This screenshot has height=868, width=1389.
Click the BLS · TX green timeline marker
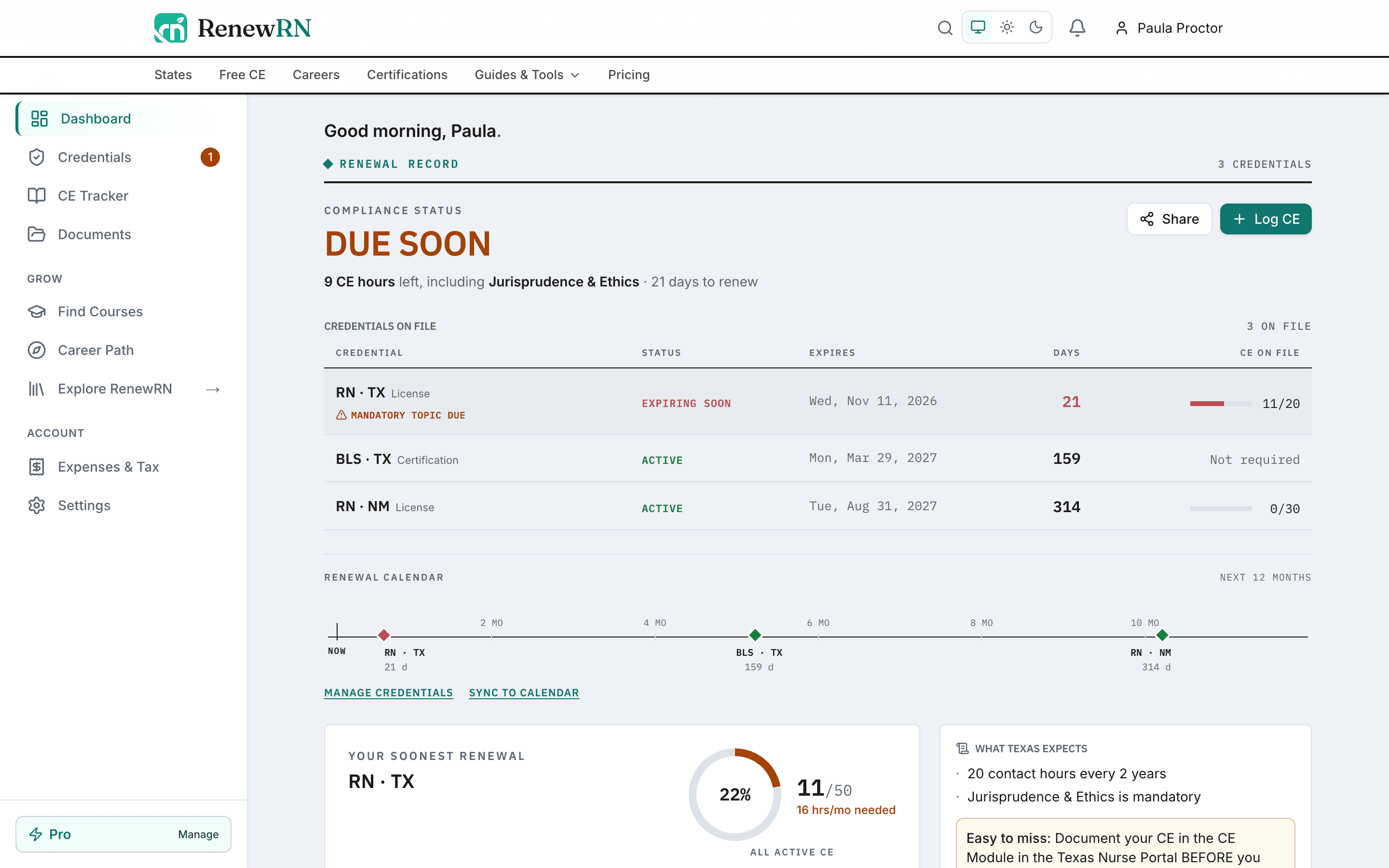coord(755,635)
